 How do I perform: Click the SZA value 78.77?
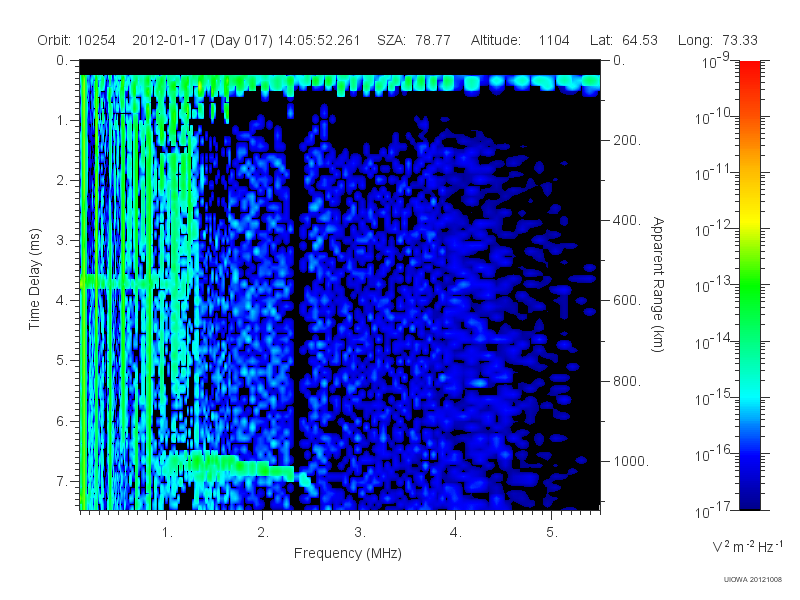(x=433, y=40)
